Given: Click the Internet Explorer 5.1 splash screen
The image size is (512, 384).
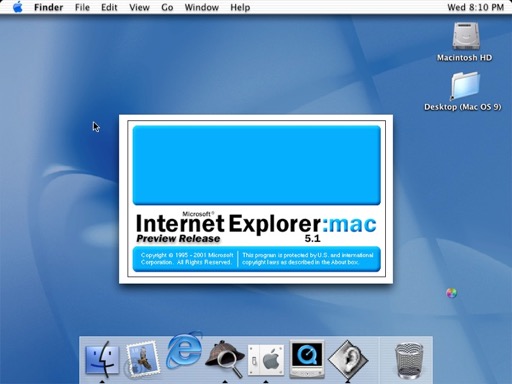Looking at the screenshot, I should coord(256,199).
